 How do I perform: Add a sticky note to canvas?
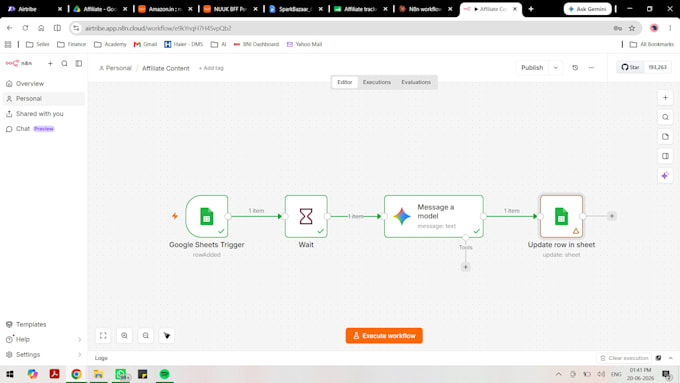665,137
